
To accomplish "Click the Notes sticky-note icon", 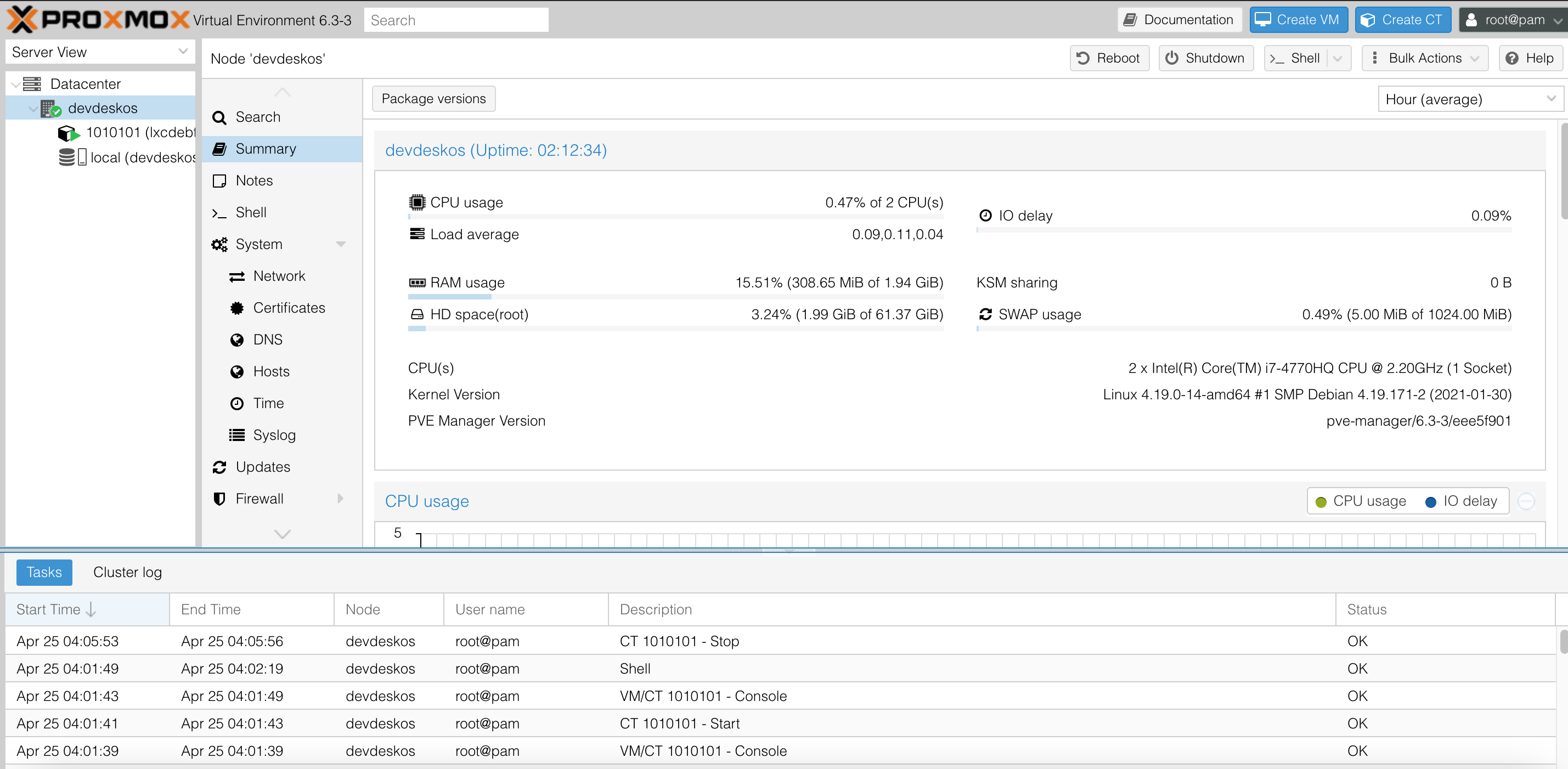I will click(219, 180).
